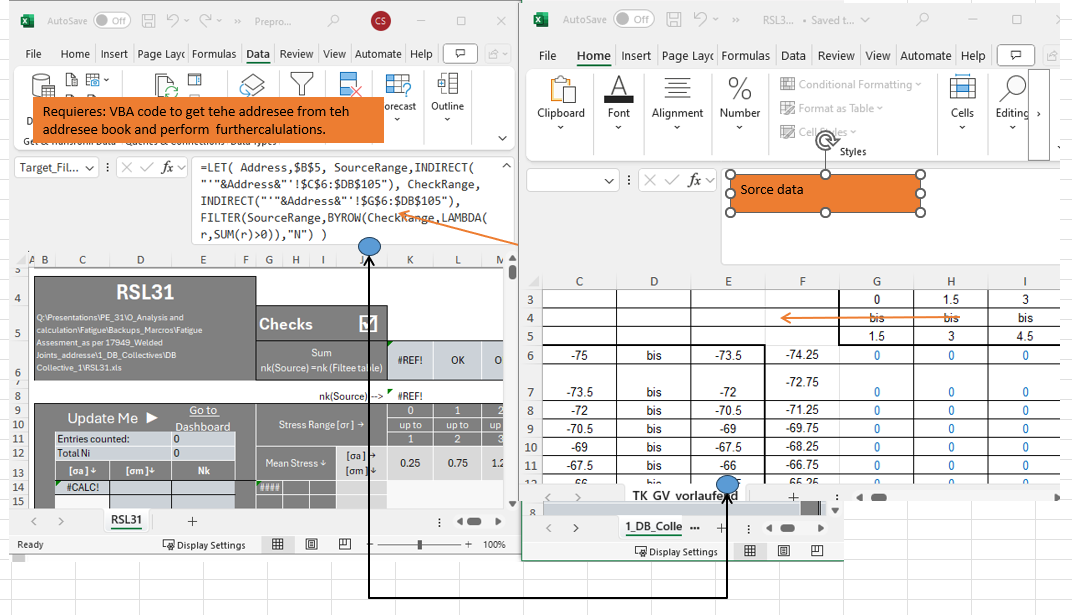Click the zoom slider in left status bar
Screen dimensions: 1072x615
click(420, 545)
